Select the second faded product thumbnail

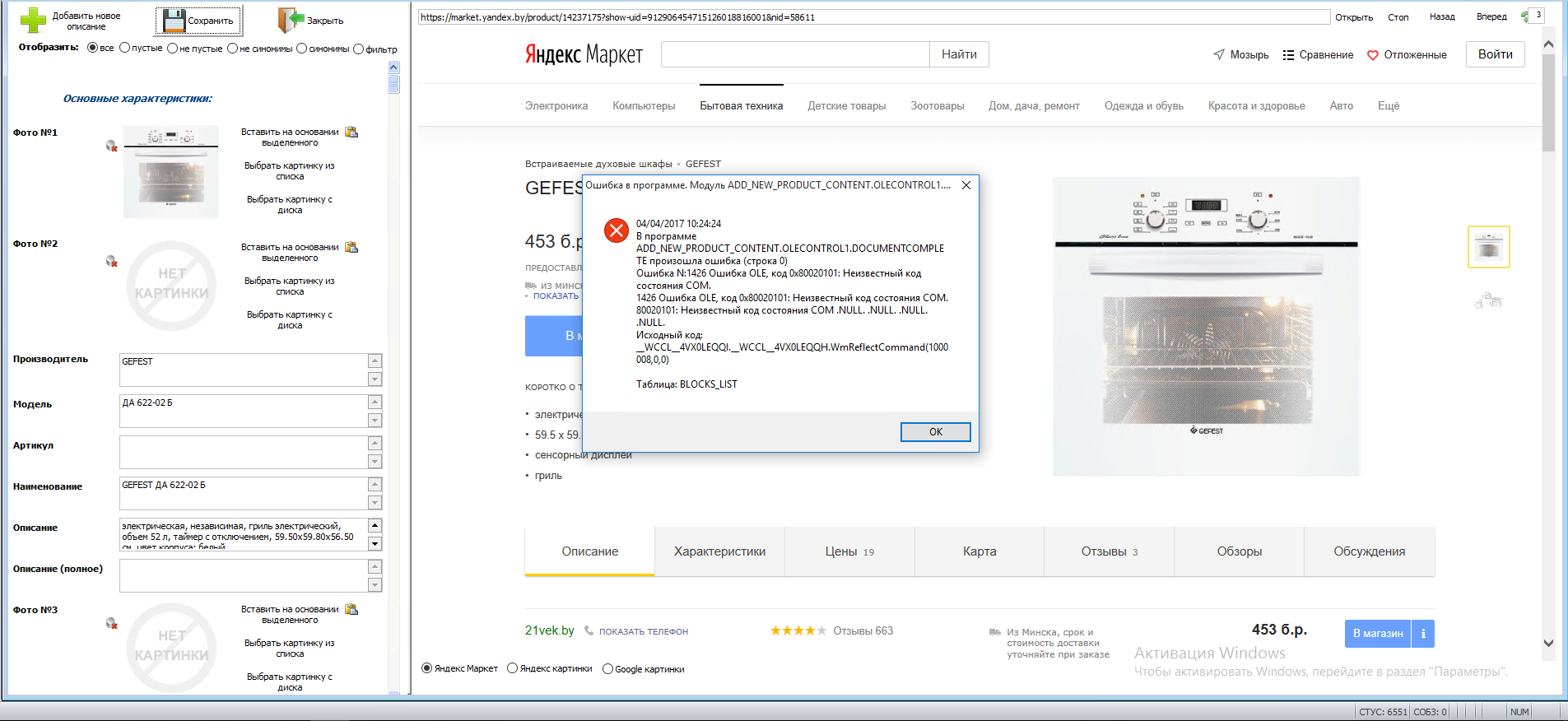pos(1489,300)
